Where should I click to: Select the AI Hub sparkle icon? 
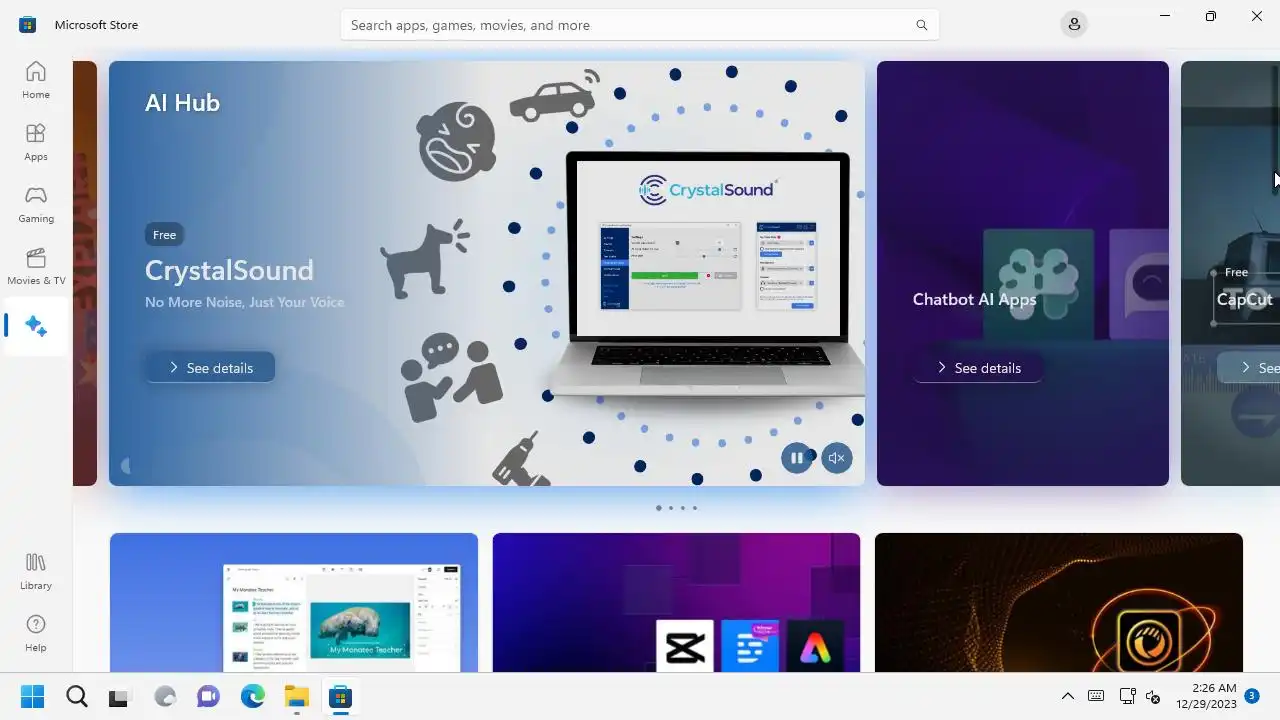(36, 326)
